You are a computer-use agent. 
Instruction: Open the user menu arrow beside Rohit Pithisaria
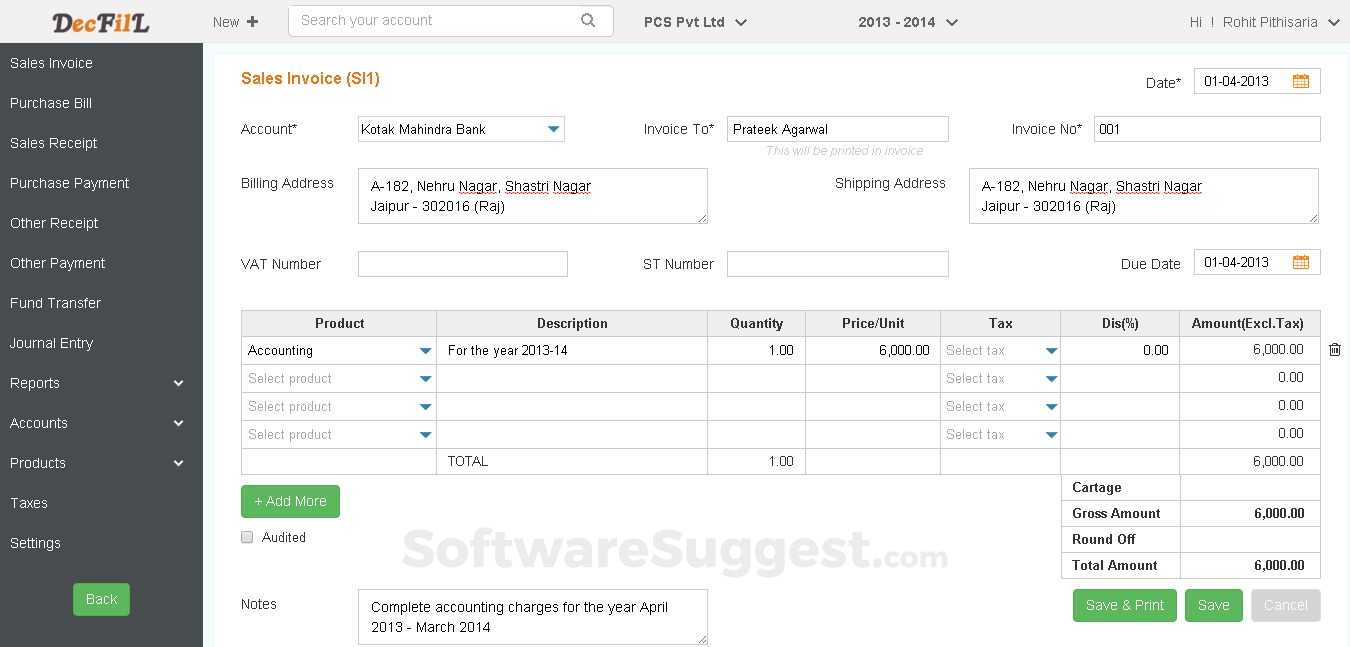coord(1333,23)
